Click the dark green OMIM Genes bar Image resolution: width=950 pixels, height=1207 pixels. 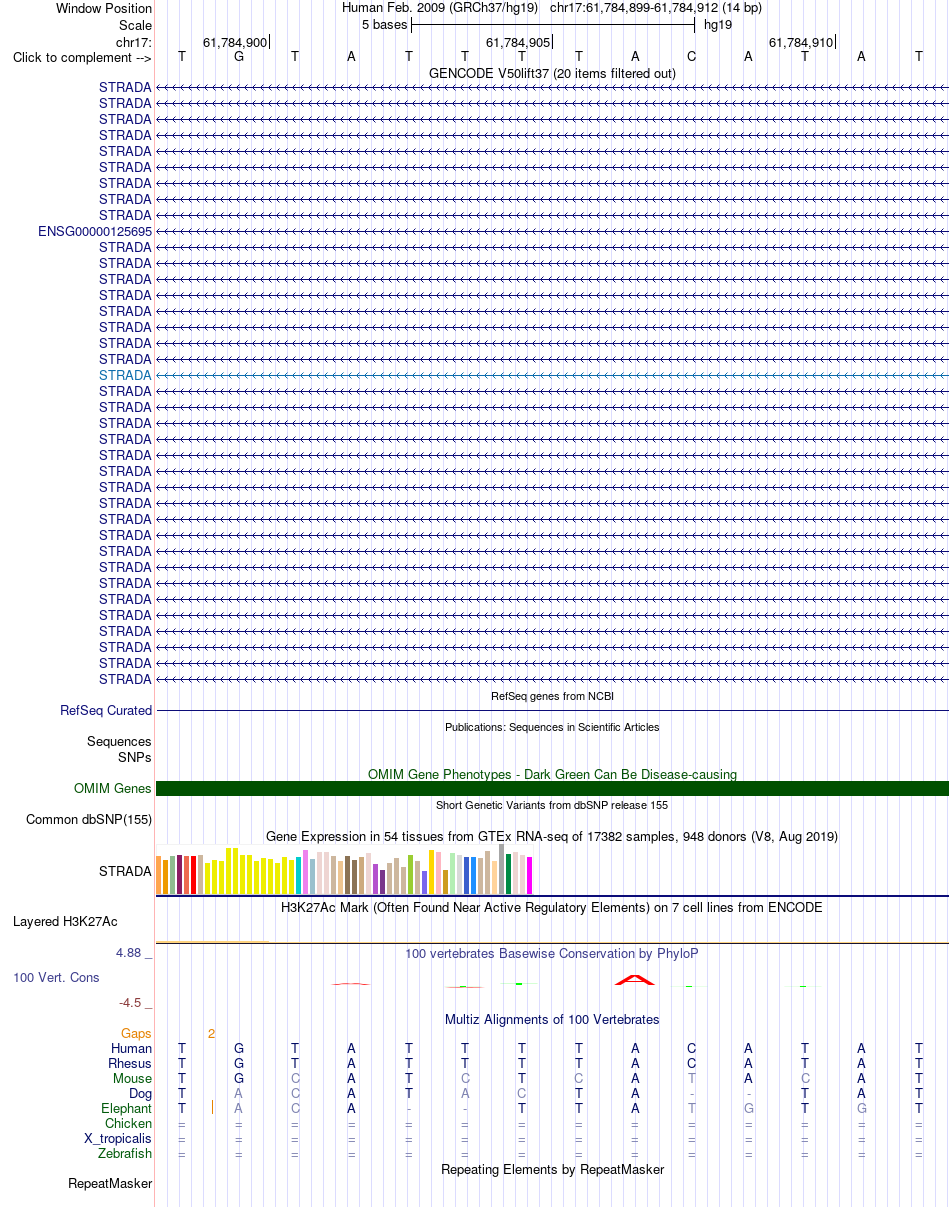552,789
